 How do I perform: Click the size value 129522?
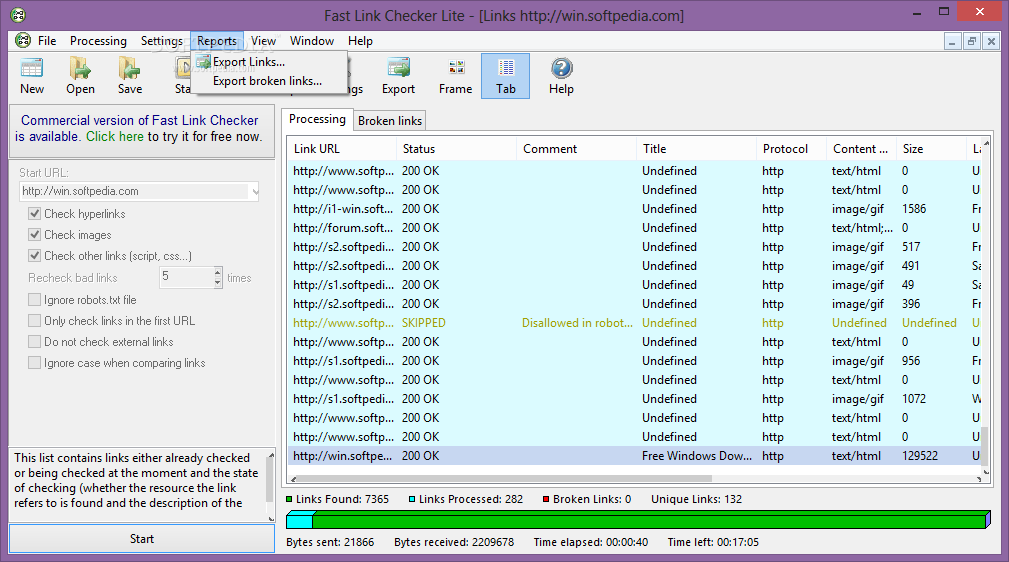[x=920, y=456]
